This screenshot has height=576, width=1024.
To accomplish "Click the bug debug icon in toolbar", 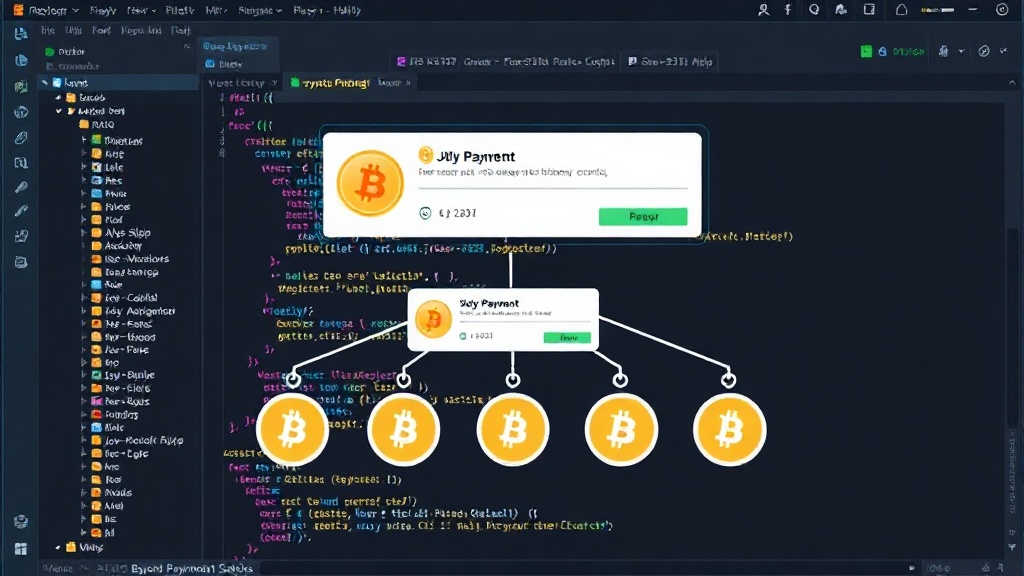I will [x=943, y=51].
